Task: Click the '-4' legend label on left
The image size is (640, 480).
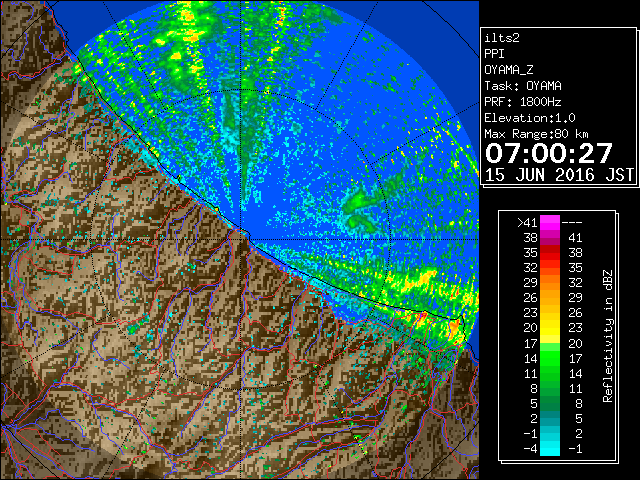Action: point(530,448)
